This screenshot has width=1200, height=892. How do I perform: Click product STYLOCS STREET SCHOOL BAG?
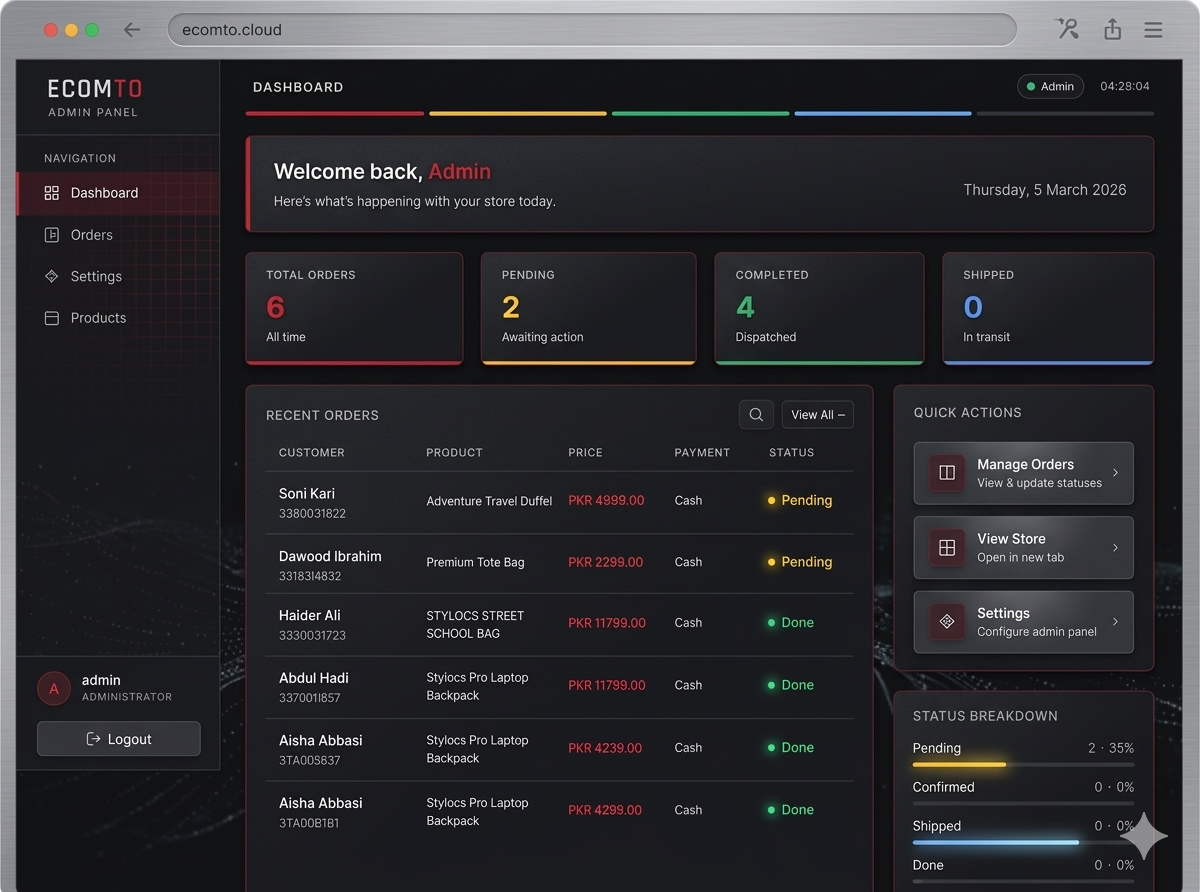coord(475,625)
